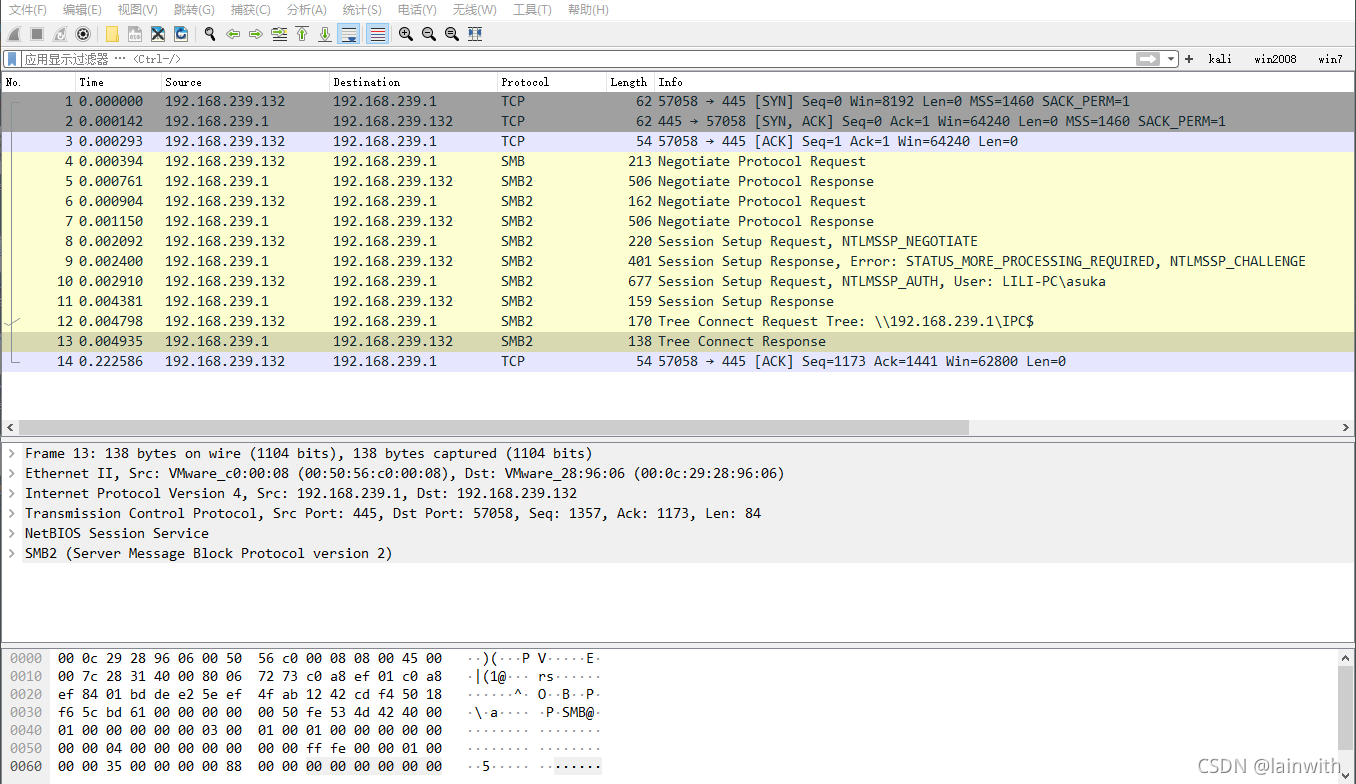This screenshot has height=784, width=1356.
Task: Open the 编辑(E) menu
Action: click(82, 9)
